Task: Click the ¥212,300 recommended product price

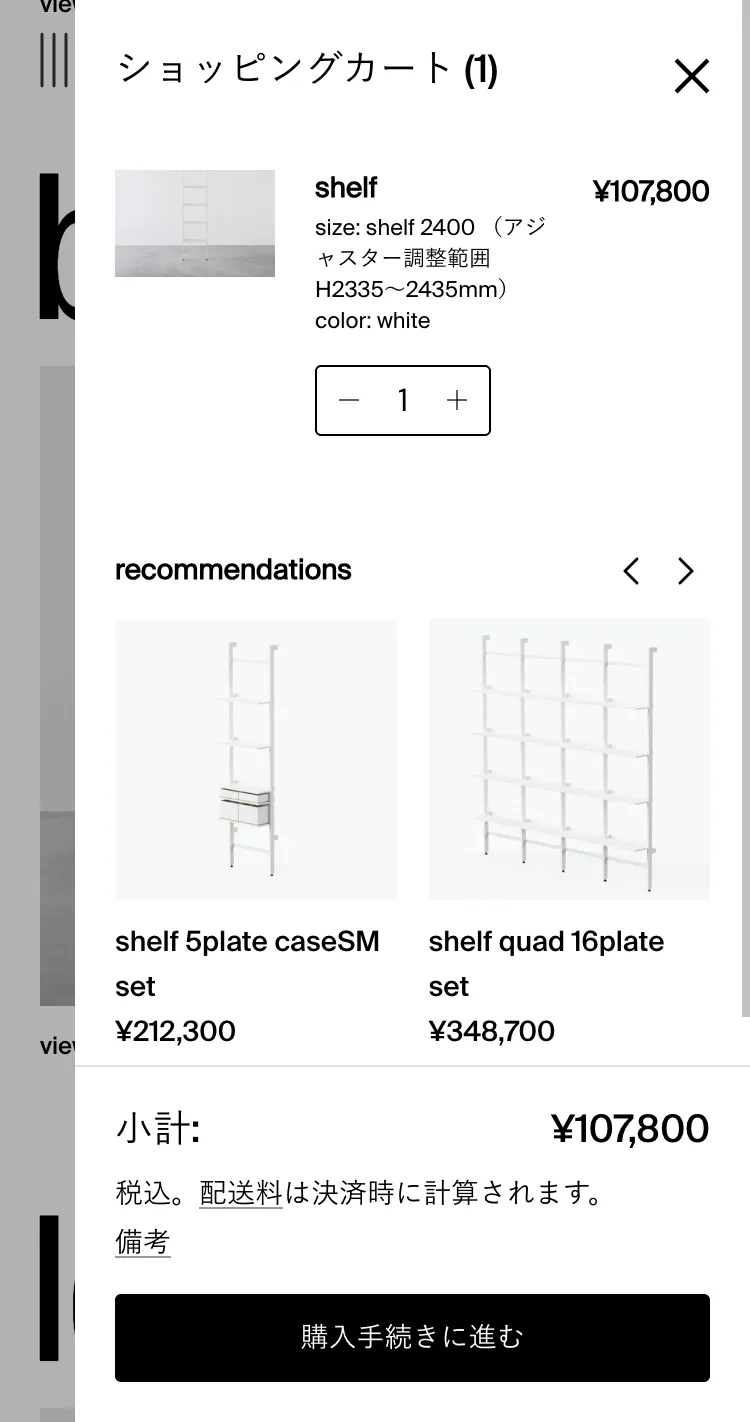Action: [x=176, y=1031]
